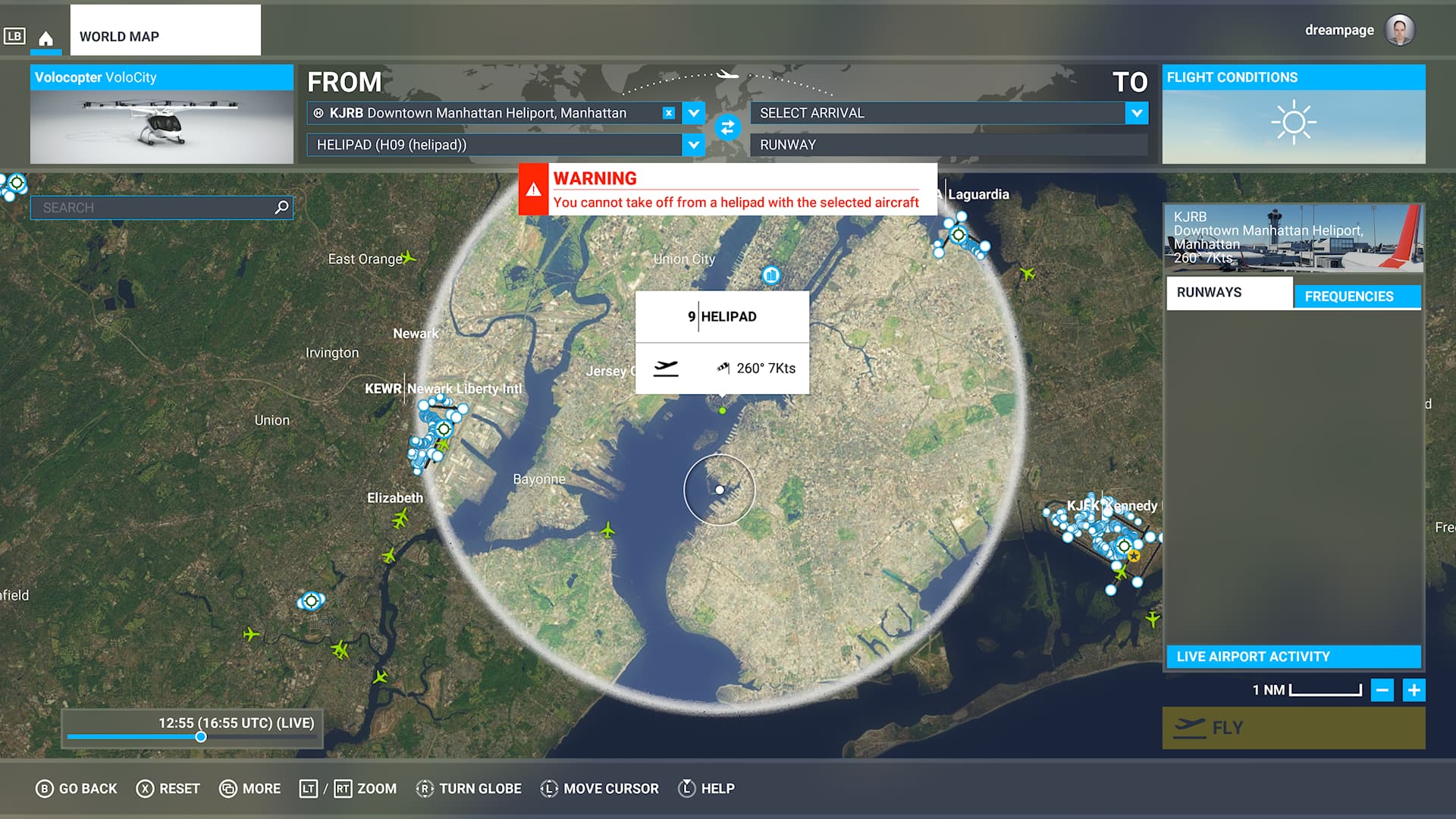Select the Volocopter VoloCity aircraft thumbnail
Screen dimensions: 1456x819
tap(162, 126)
